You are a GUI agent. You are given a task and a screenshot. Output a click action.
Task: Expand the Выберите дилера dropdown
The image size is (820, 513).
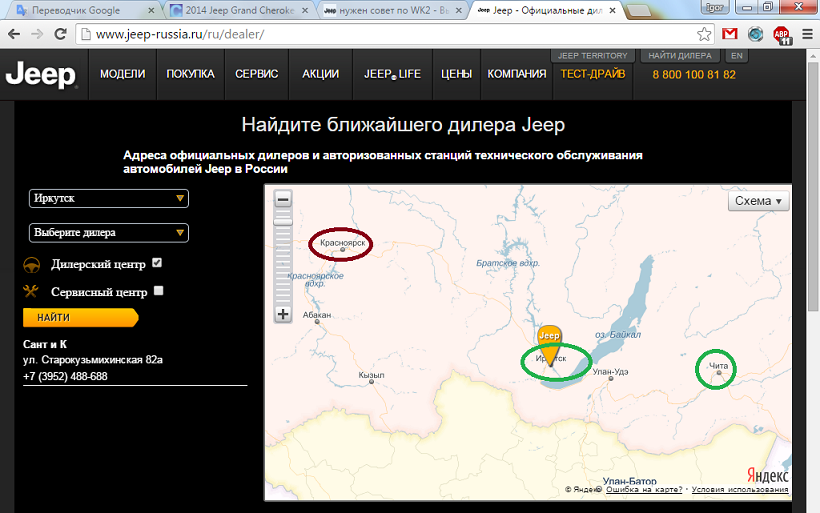click(109, 233)
